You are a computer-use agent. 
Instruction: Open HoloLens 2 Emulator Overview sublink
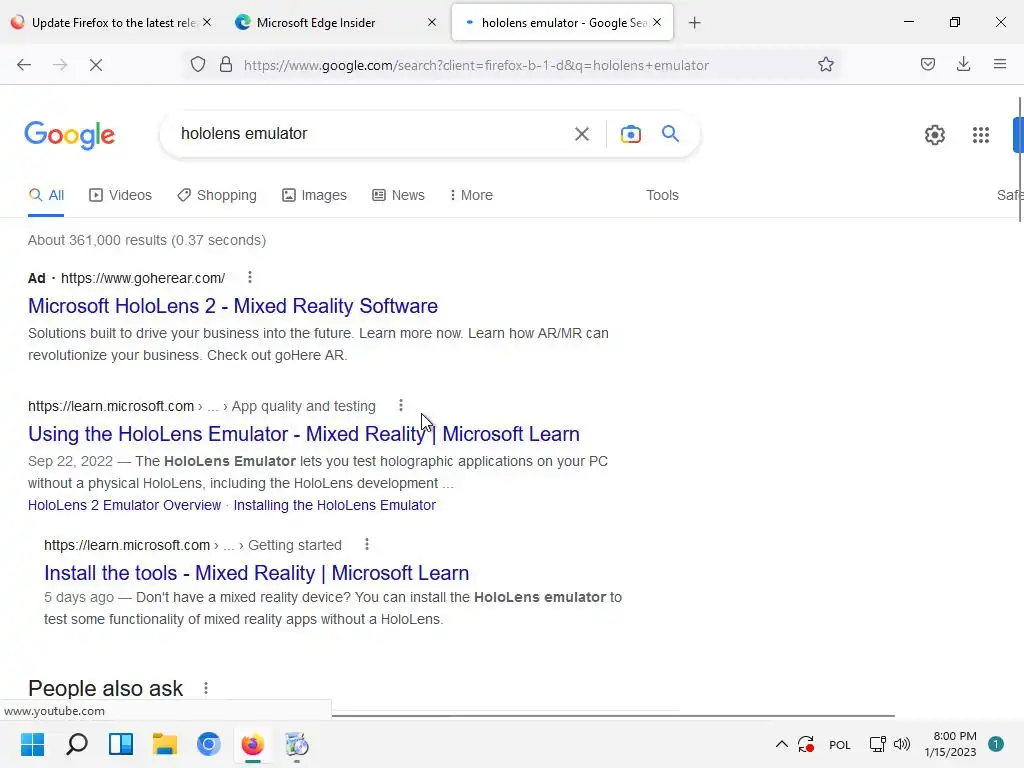[x=125, y=505]
